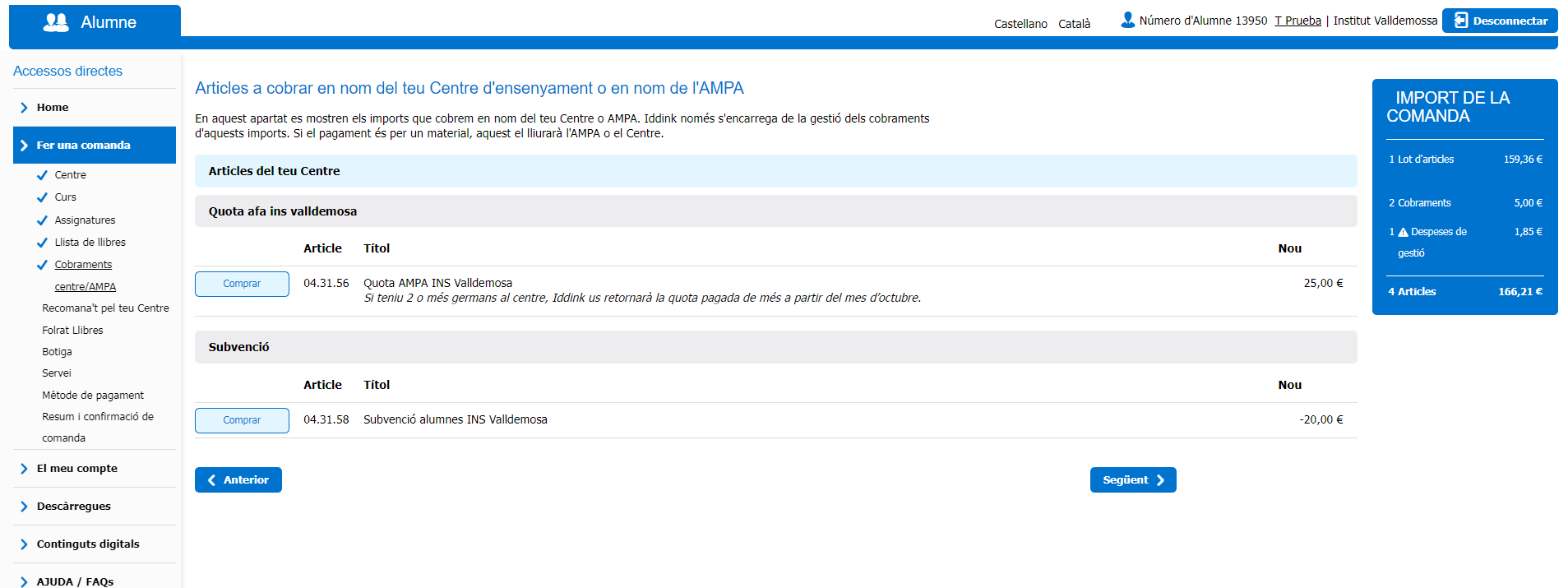The height and width of the screenshot is (588, 1568).
Task: Log out with the Desconnectar button
Action: [x=1499, y=21]
